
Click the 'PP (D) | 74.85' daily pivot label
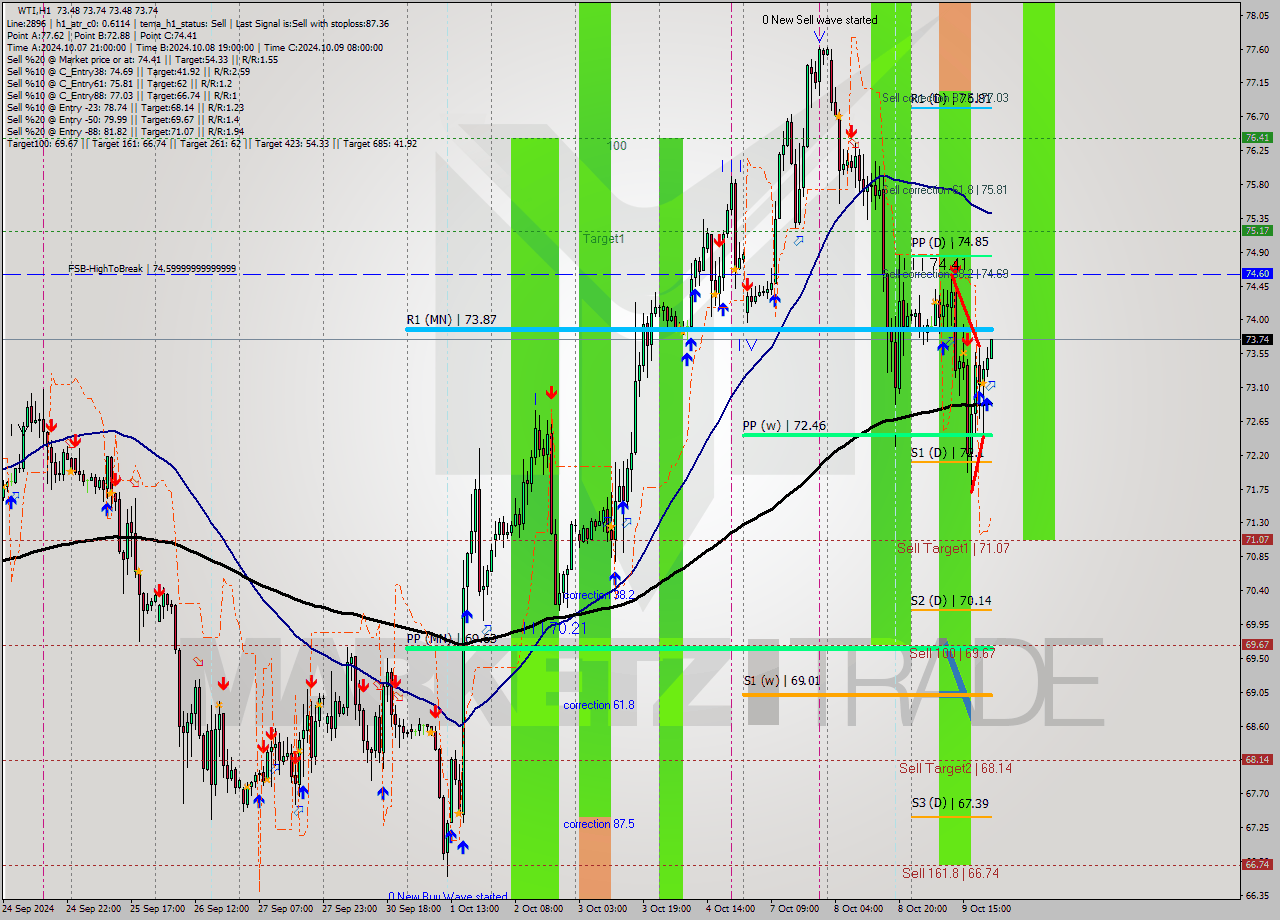[950, 242]
